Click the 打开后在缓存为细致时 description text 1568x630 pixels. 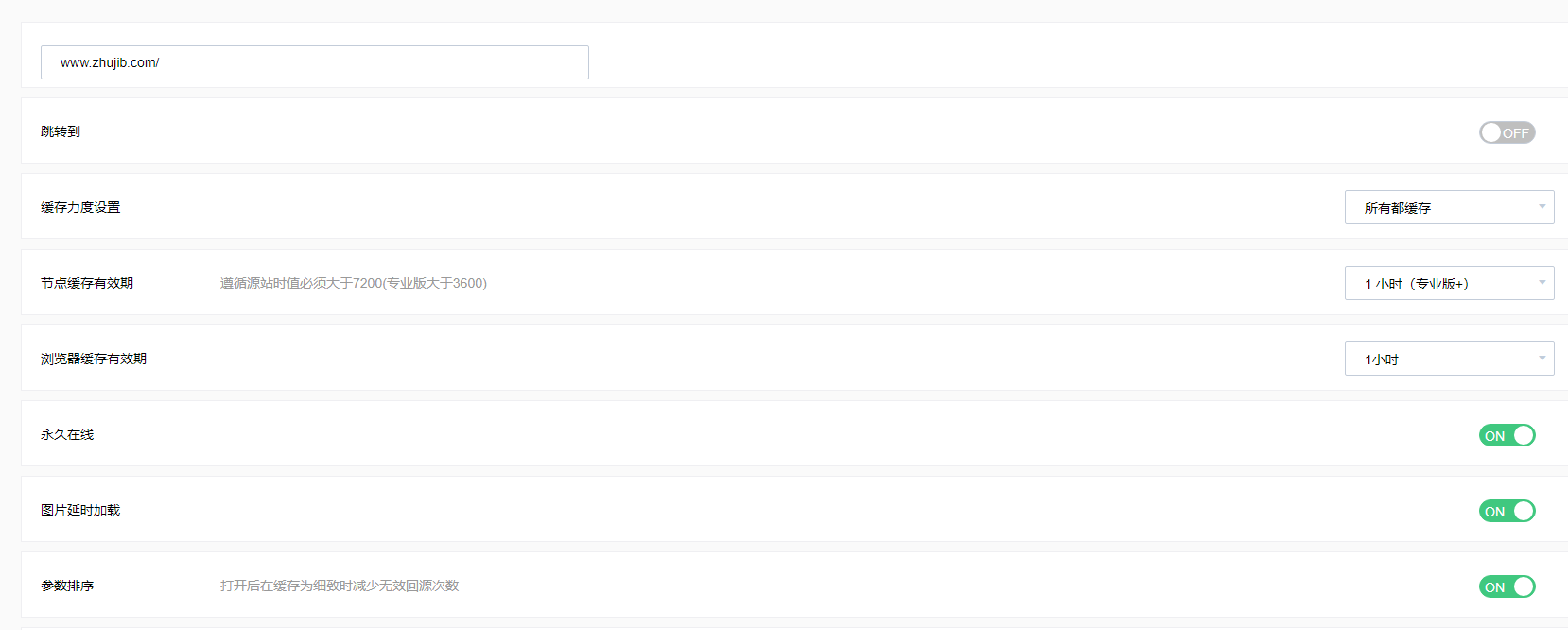click(340, 586)
